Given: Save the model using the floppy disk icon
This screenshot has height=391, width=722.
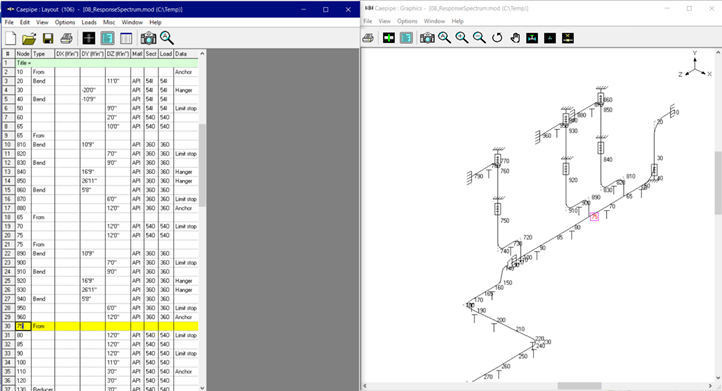Looking at the screenshot, I should coord(48,38).
